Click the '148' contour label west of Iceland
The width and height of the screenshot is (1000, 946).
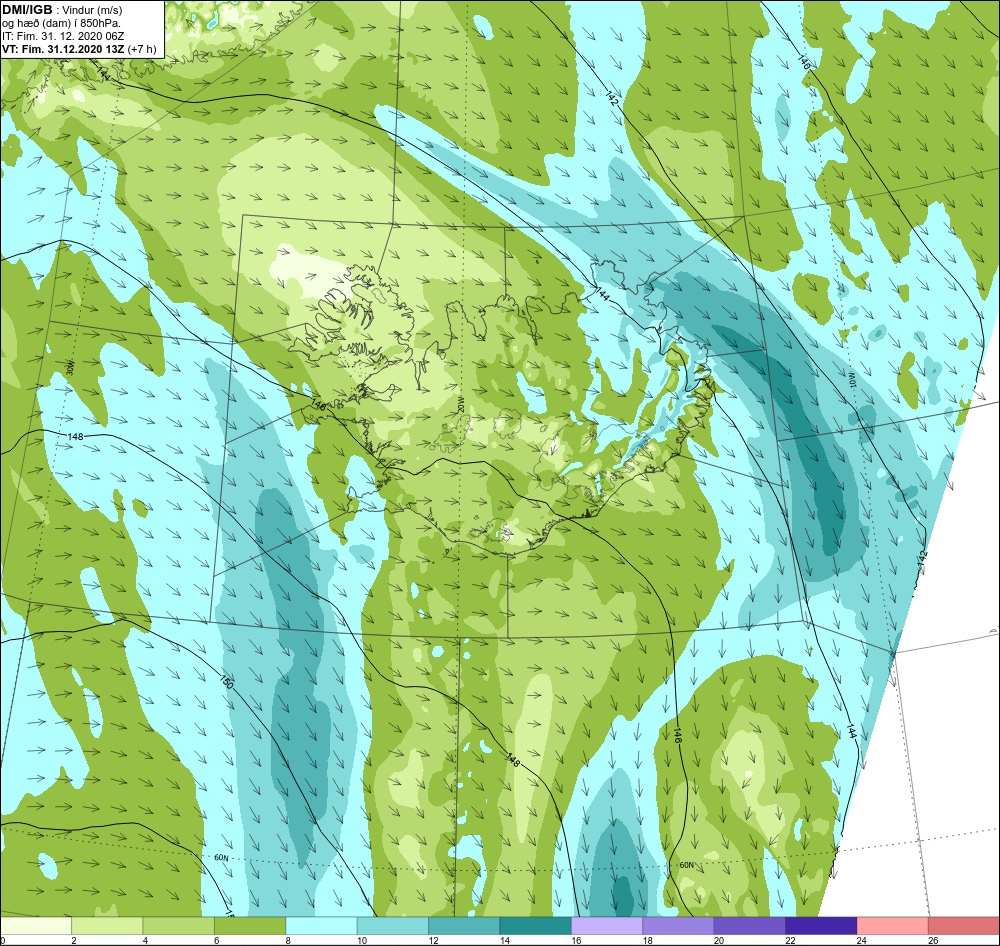pyautogui.click(x=75, y=437)
